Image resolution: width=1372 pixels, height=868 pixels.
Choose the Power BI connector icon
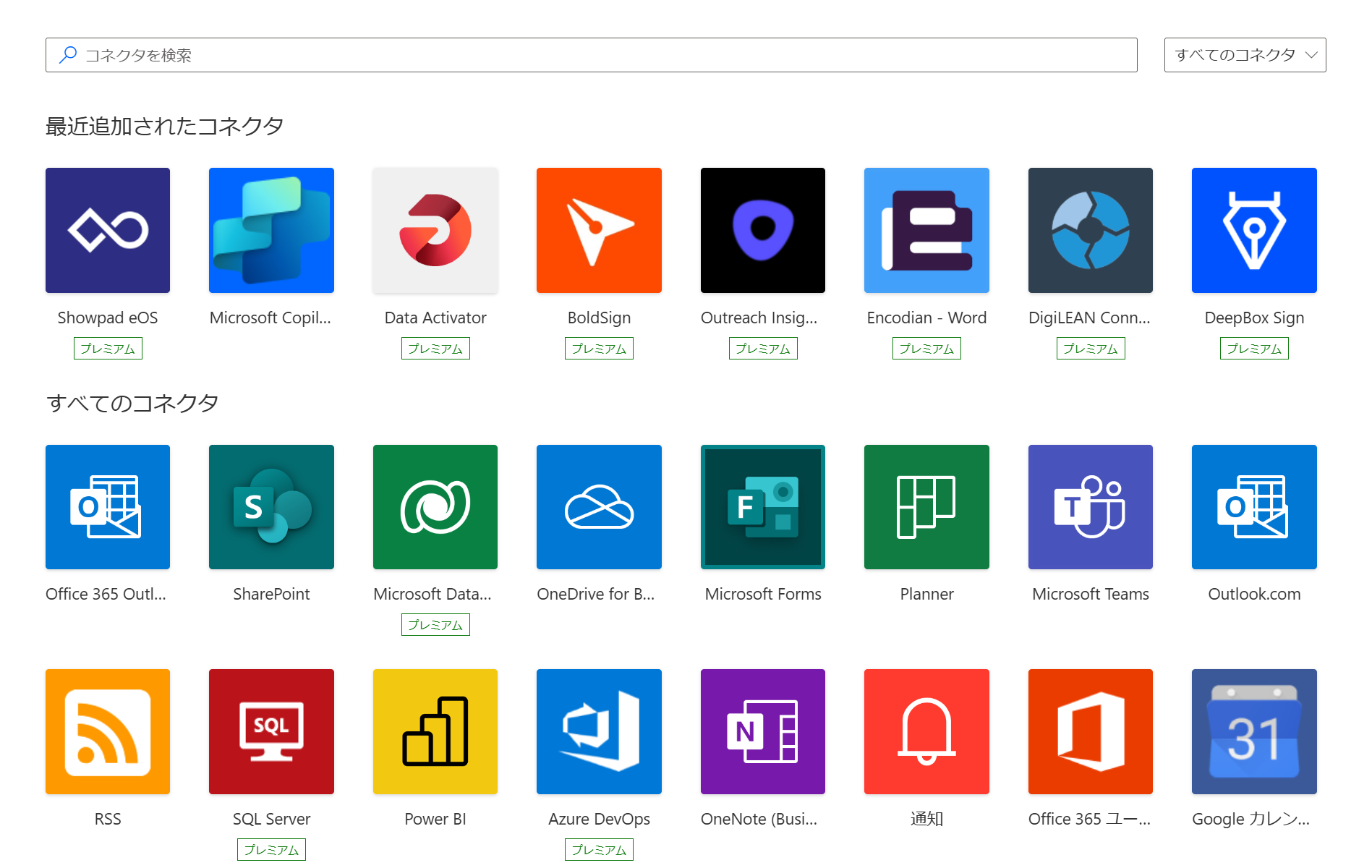[x=435, y=731]
